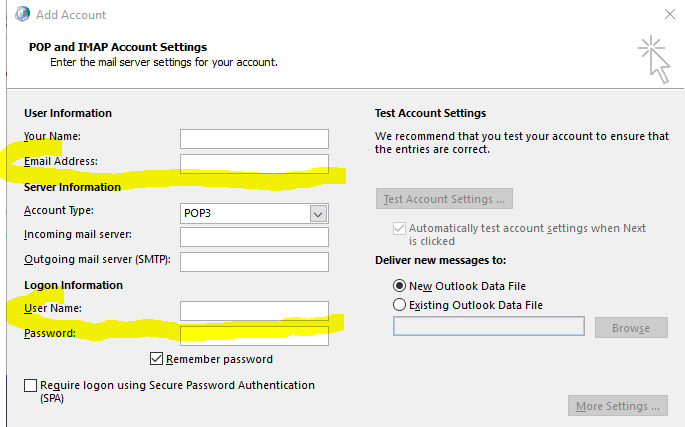
Task: Select New Outlook Data File option
Action: [399, 286]
